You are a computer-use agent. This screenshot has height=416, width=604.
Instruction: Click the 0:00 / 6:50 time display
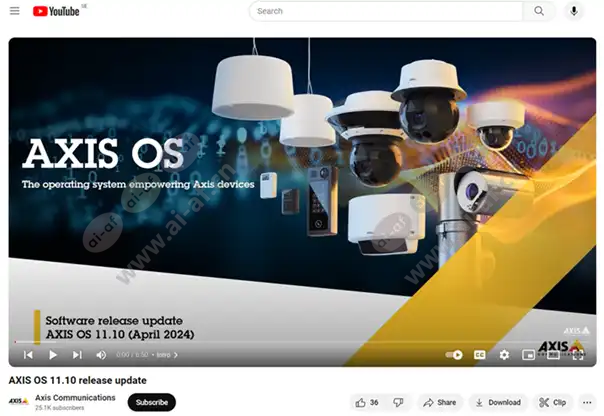[x=132, y=355]
